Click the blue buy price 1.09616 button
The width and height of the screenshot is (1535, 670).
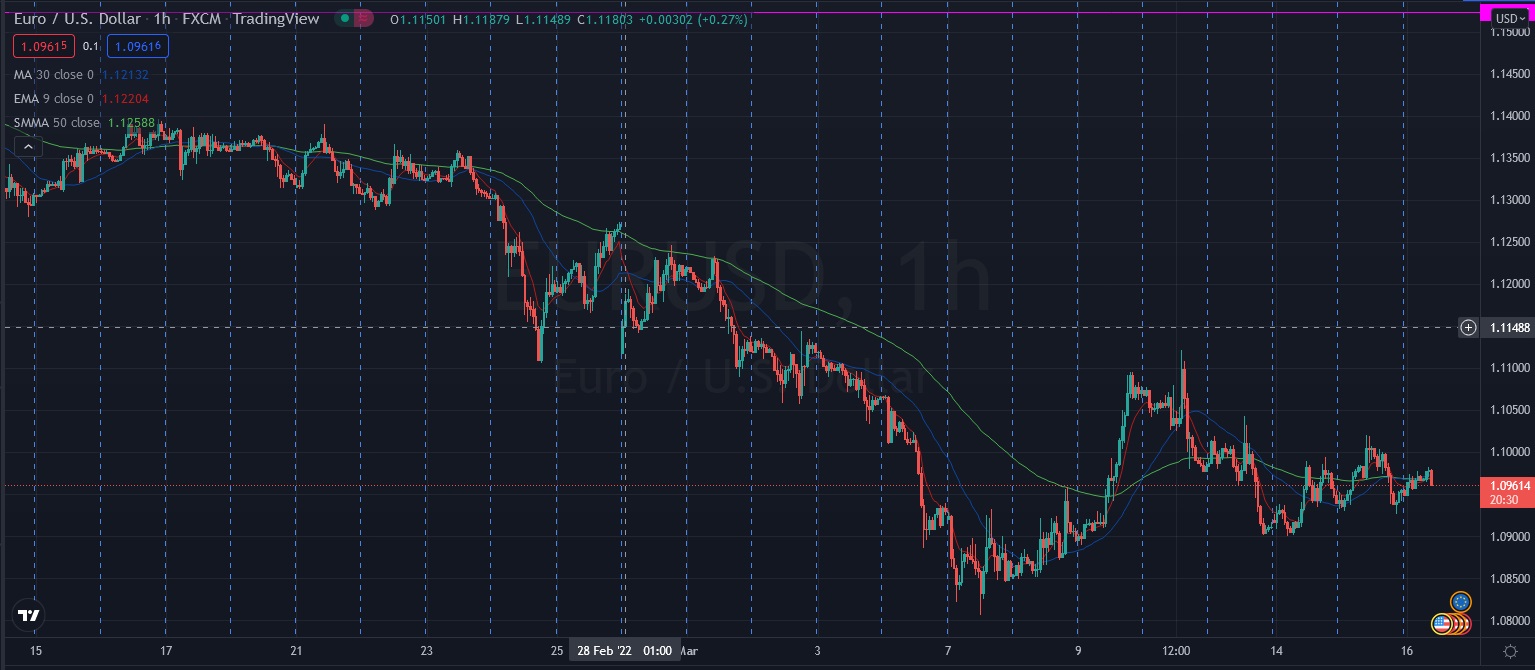(137, 46)
